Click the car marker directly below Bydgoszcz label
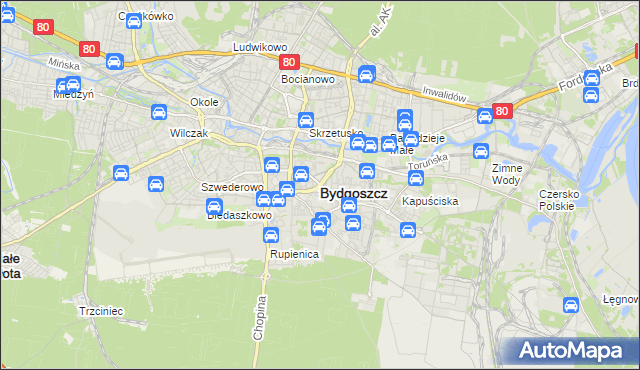Screen dimensions: 640x370 (x=349, y=205)
